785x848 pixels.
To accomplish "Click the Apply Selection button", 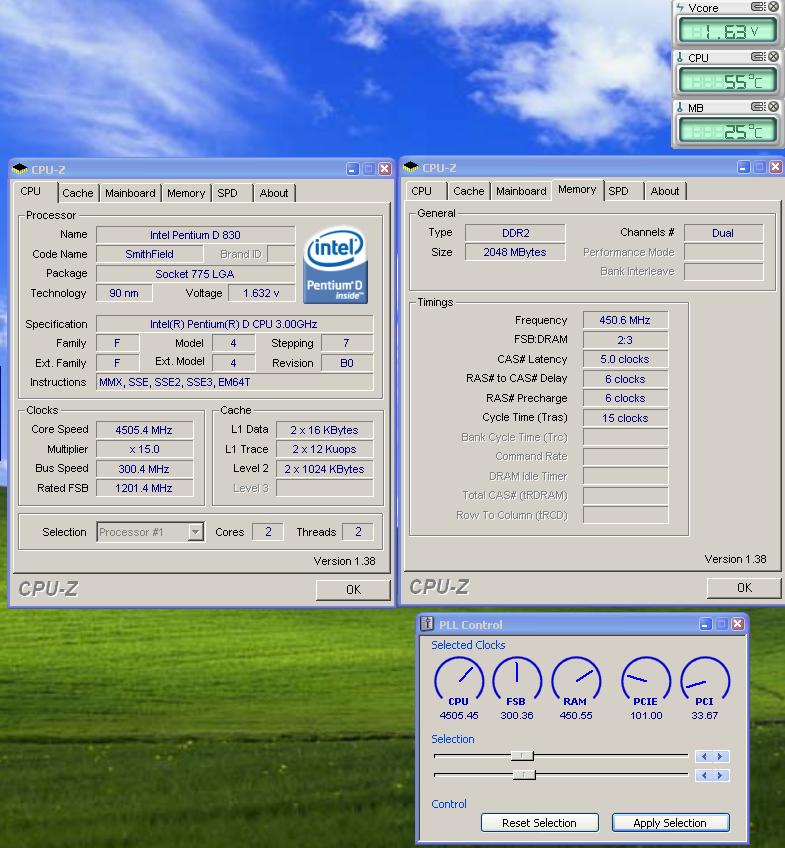I will tap(670, 823).
